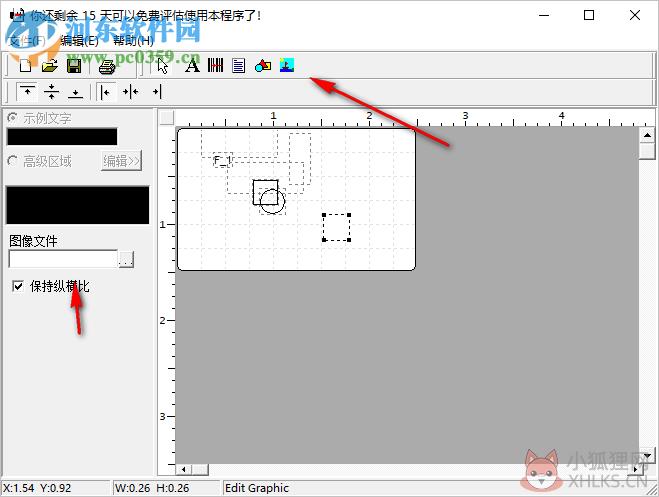Select the arrow pointer tool
Screen dimensions: 659x497
click(163, 66)
